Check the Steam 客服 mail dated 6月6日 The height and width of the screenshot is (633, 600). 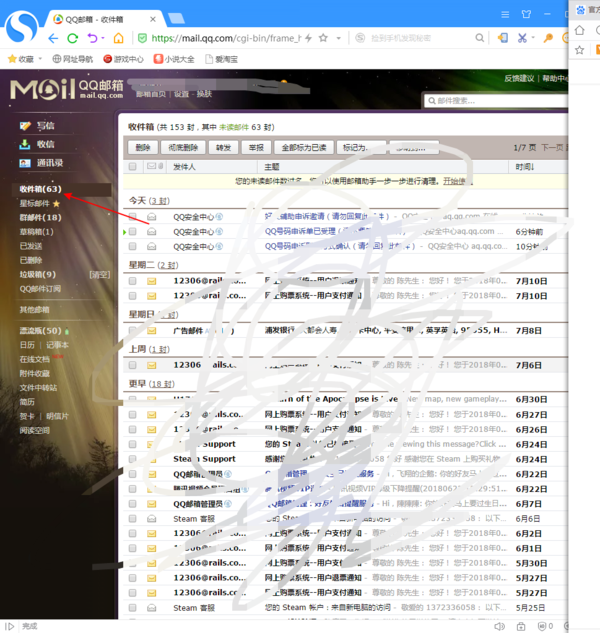tap(132, 519)
